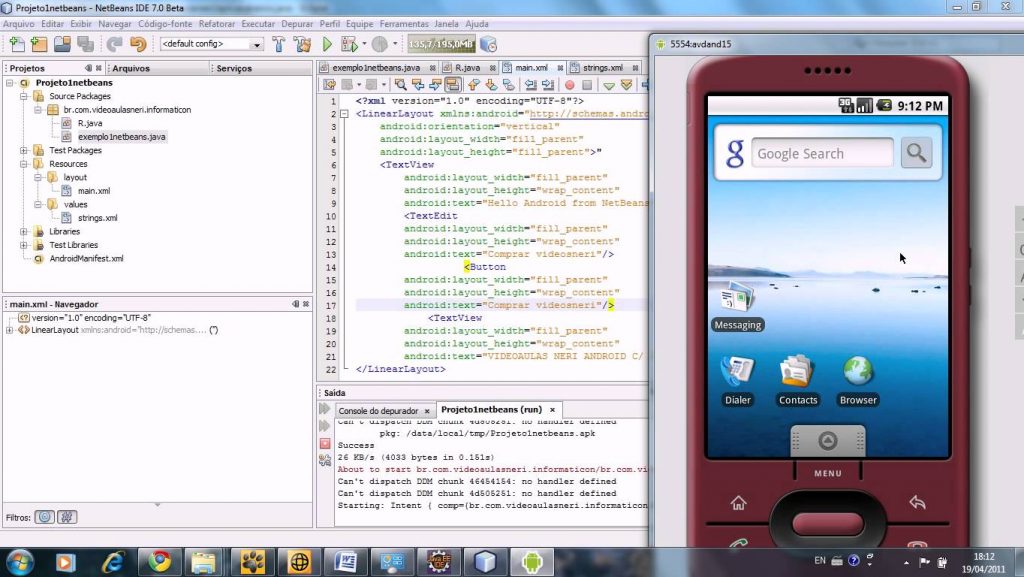Click the Google Search field in emulator
This screenshot has height=577, width=1024.
click(822, 153)
